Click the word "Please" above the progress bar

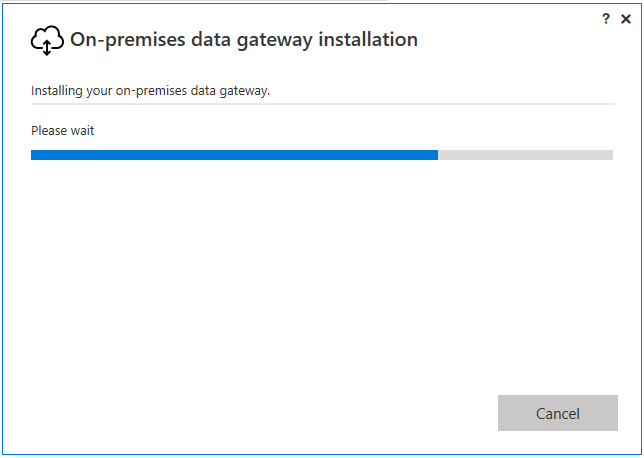(49, 130)
